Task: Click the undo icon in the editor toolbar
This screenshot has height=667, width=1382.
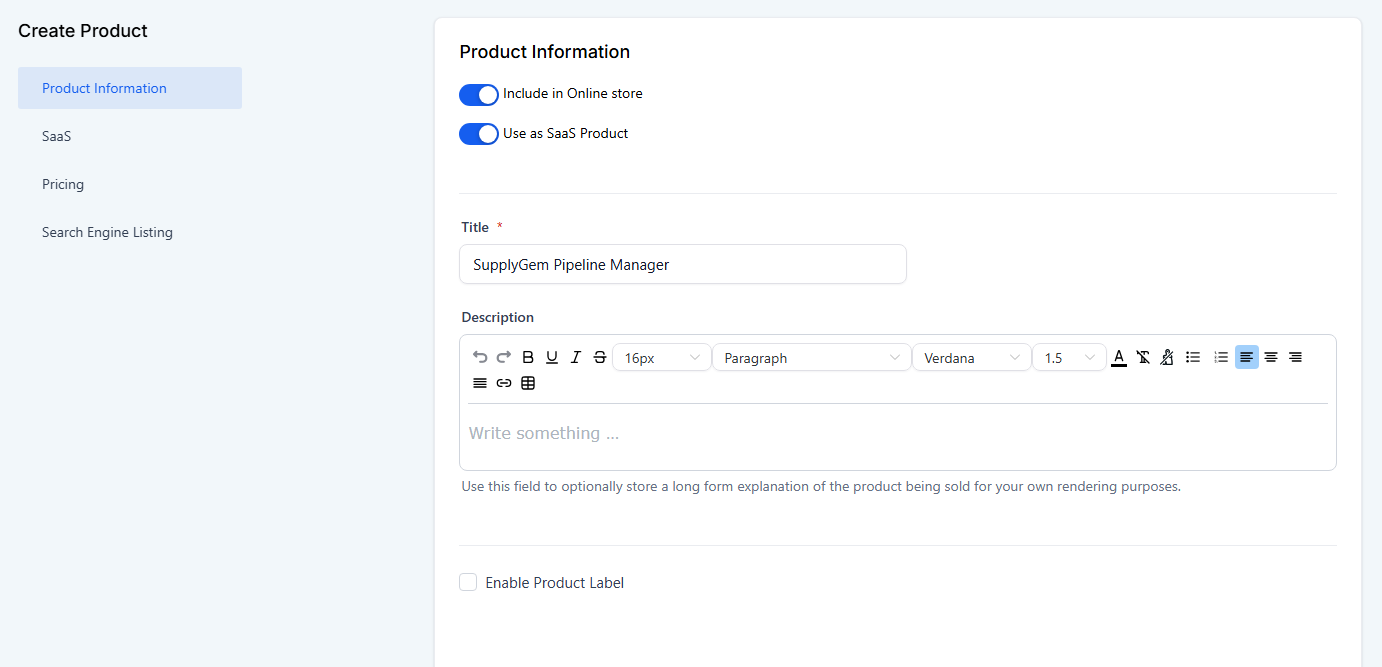Action: tap(480, 357)
